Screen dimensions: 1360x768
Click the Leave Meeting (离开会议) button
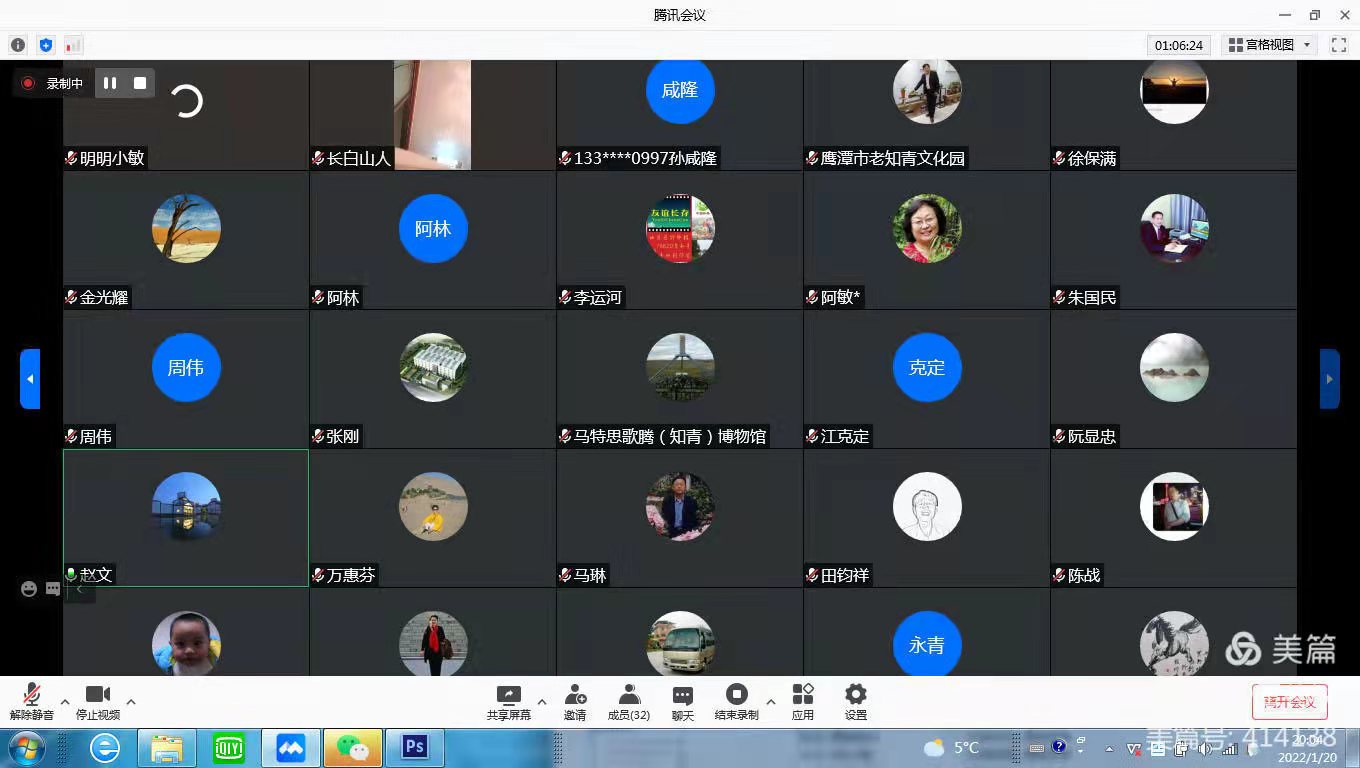(x=1289, y=702)
